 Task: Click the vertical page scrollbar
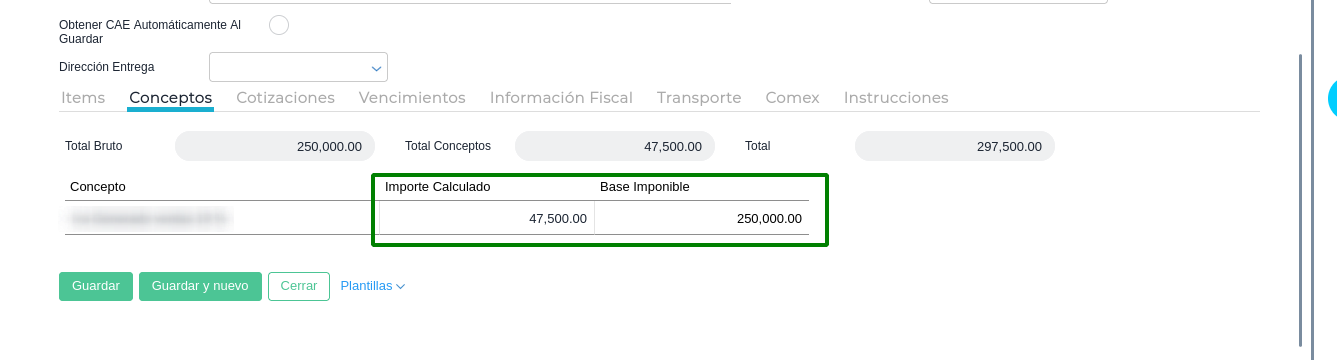tap(1300, 200)
